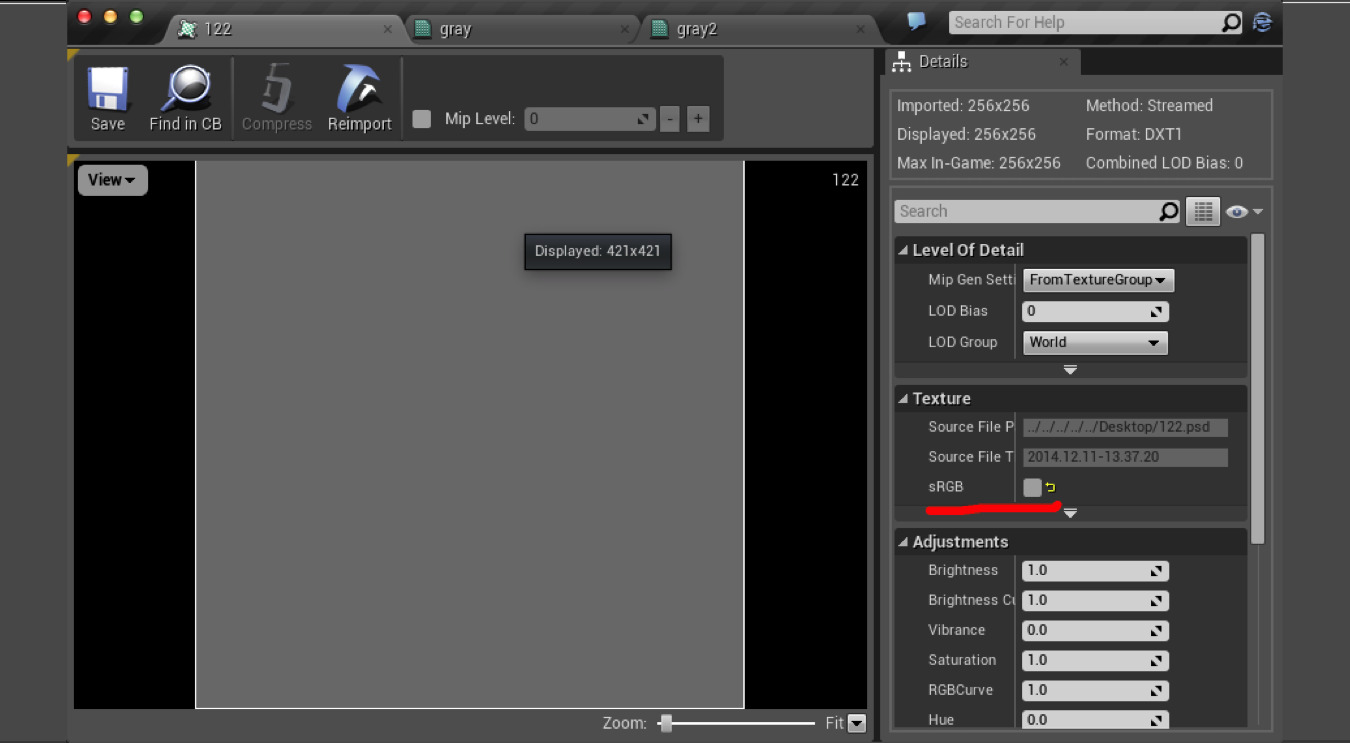The image size is (1350, 743).
Task: Click Find in CB magnifier icon
Action: tap(185, 90)
